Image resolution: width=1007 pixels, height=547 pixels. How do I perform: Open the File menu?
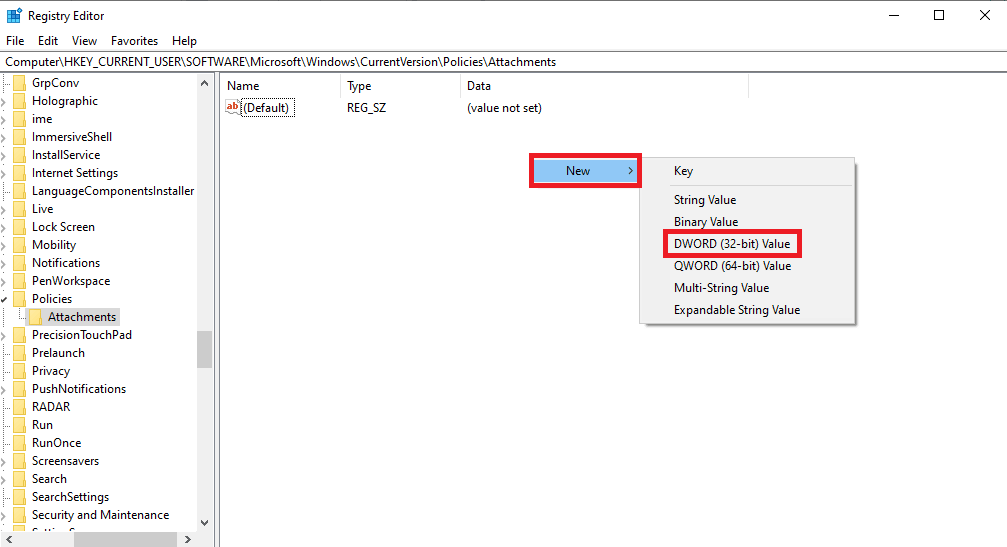15,40
